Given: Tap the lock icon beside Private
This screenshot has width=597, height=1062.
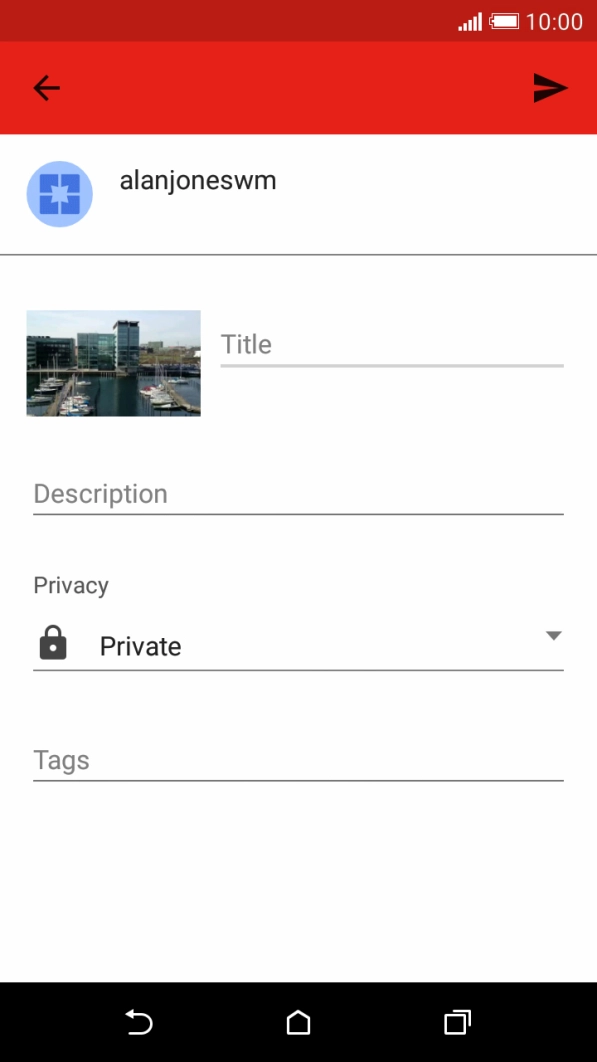Looking at the screenshot, I should (x=53, y=643).
